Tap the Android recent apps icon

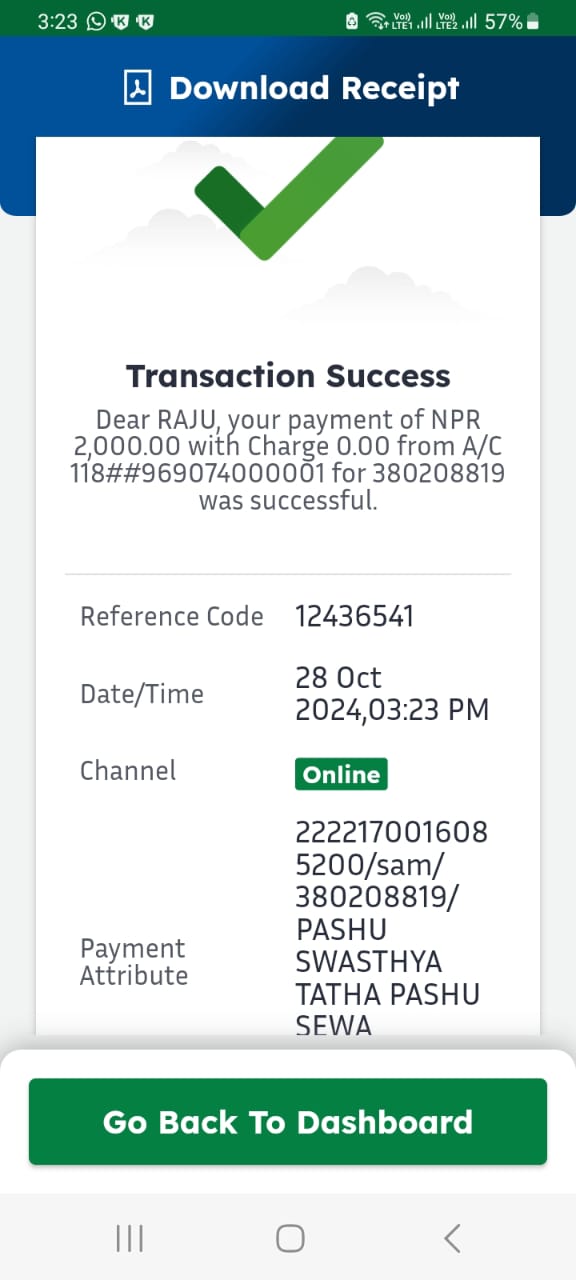tap(130, 1239)
